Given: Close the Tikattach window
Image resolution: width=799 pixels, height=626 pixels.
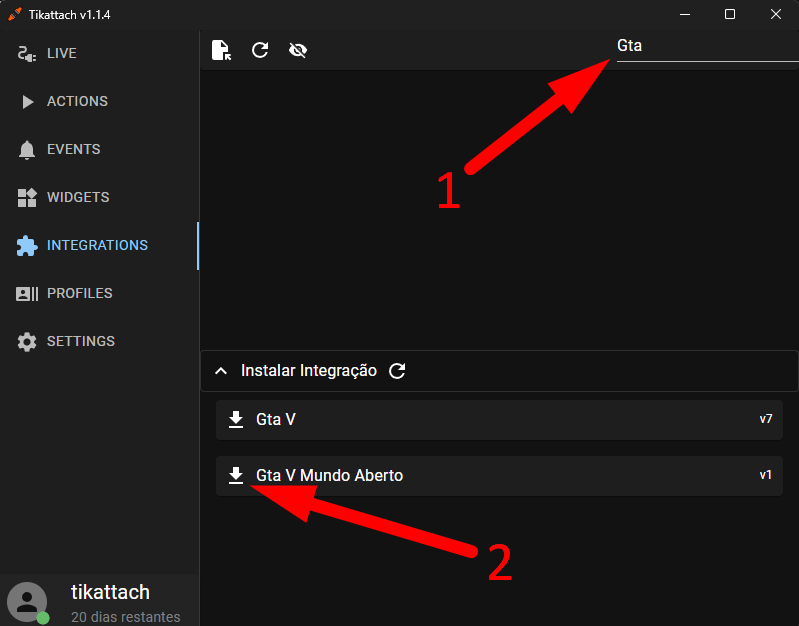Looking at the screenshot, I should coord(776,14).
